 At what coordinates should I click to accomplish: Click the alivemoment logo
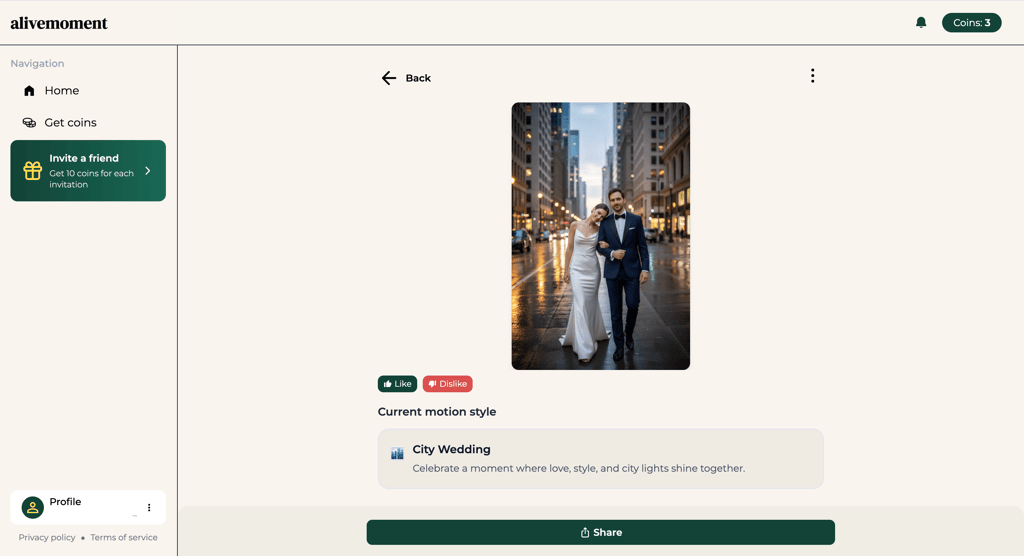tap(59, 23)
